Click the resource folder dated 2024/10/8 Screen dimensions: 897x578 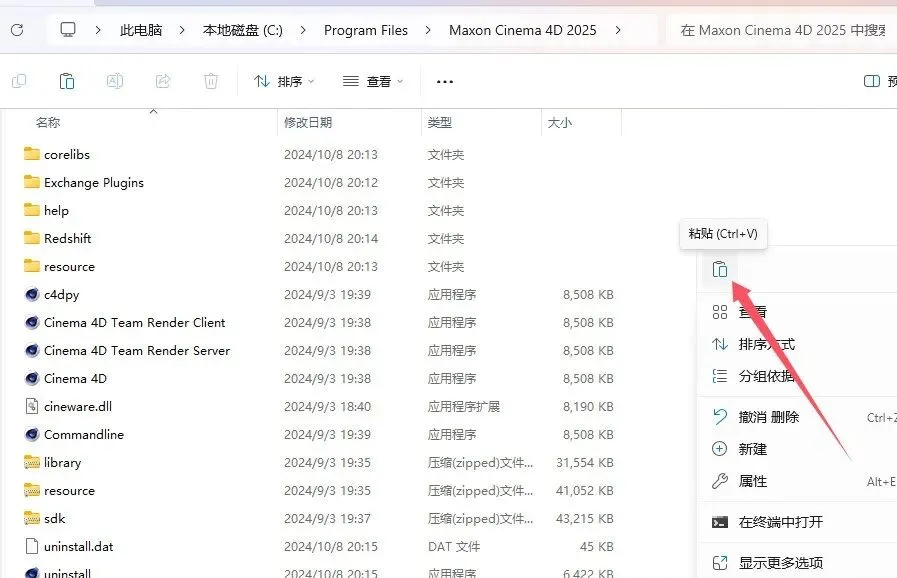(x=69, y=267)
